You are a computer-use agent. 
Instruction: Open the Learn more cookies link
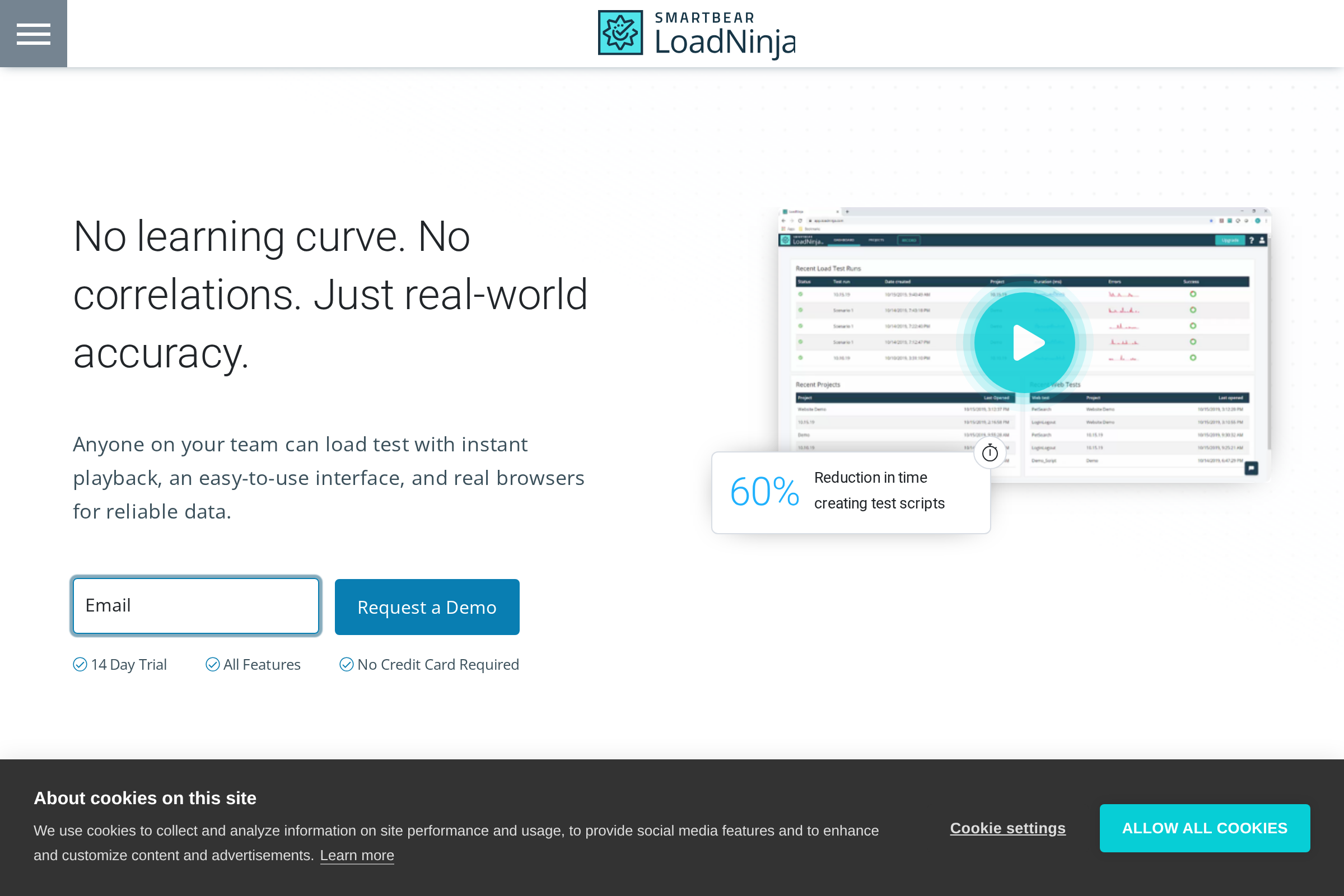(357, 855)
